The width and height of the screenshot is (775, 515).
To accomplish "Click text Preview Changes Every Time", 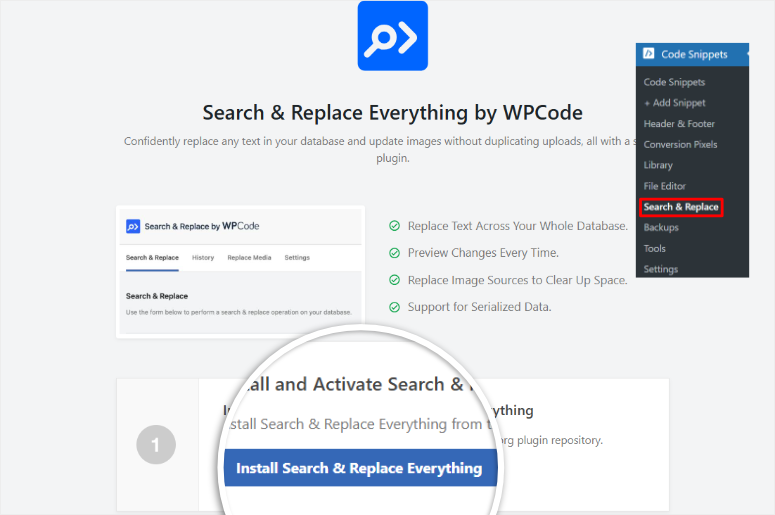I will click(483, 253).
